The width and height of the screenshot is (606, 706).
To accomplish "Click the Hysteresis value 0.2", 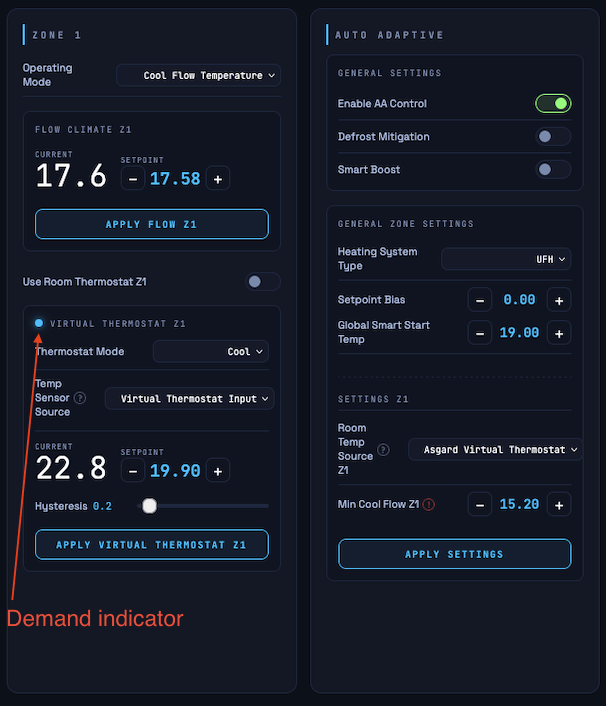I will (x=102, y=506).
